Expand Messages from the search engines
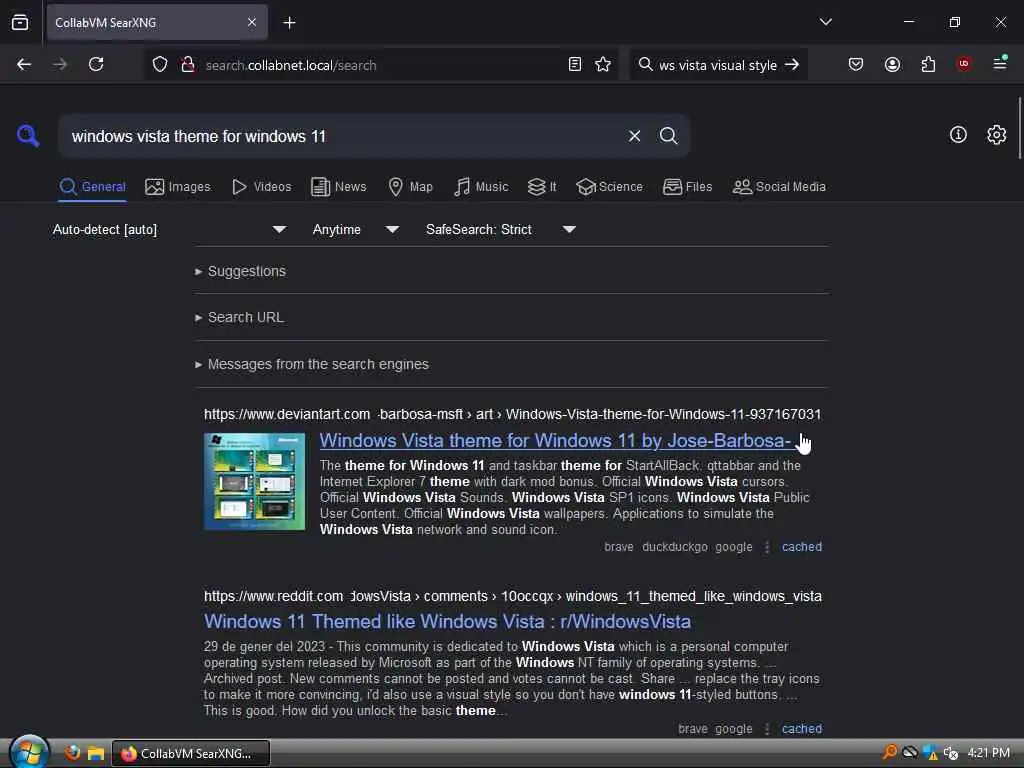 (x=312, y=364)
